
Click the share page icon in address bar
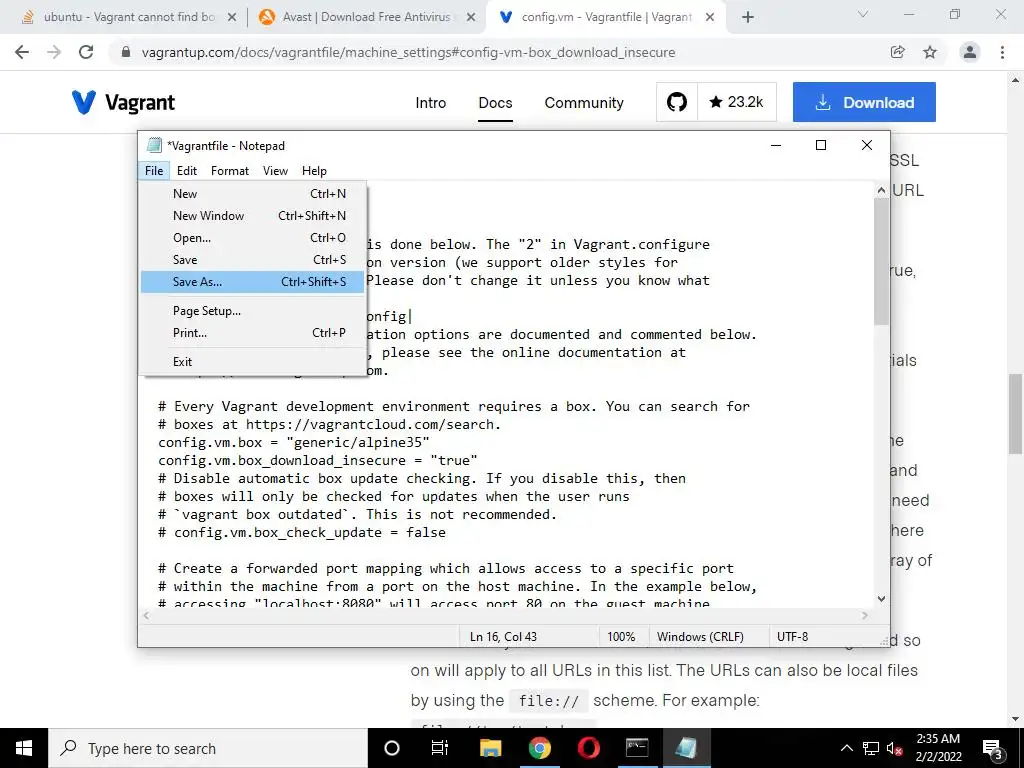(x=898, y=52)
